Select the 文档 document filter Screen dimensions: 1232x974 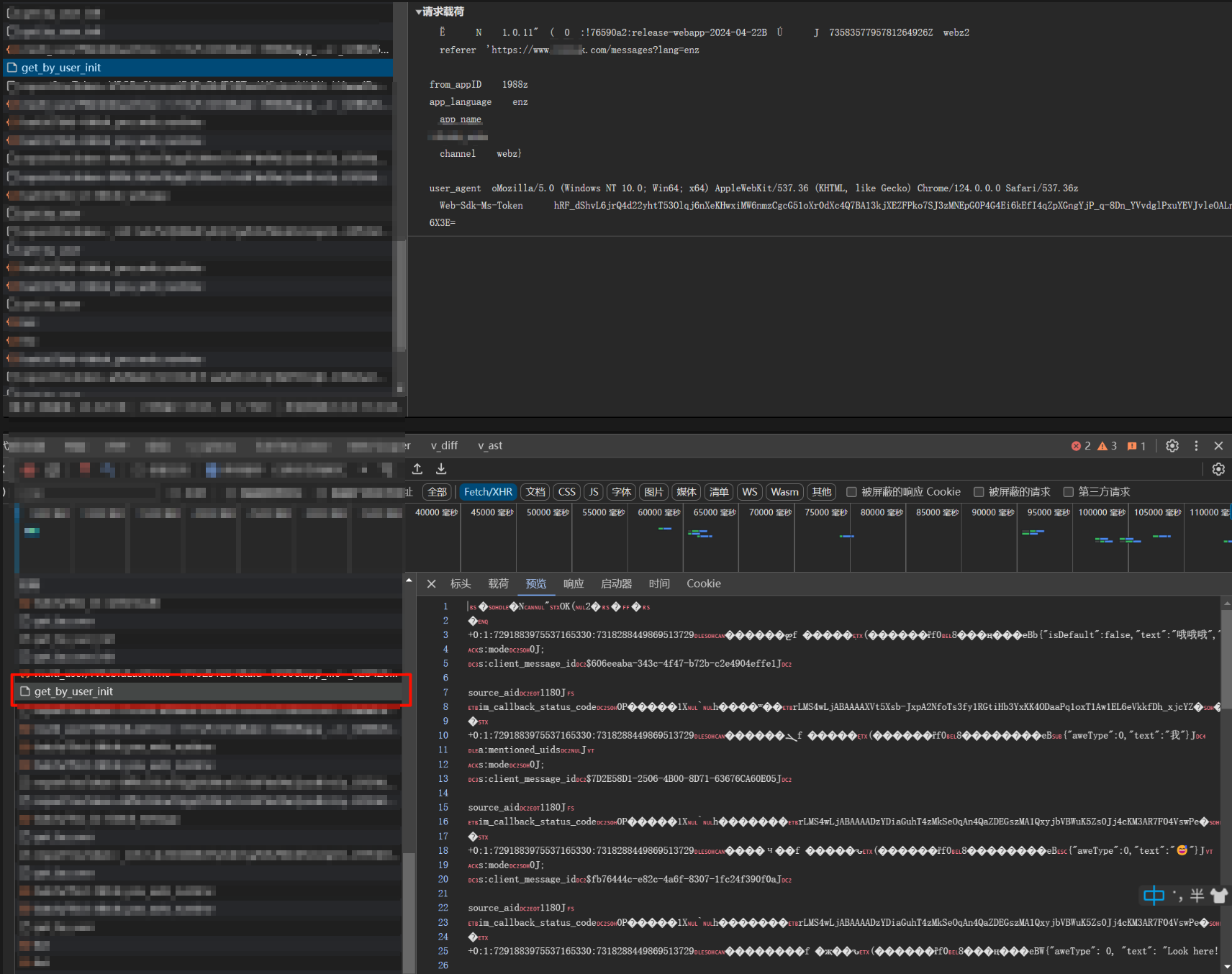535,492
